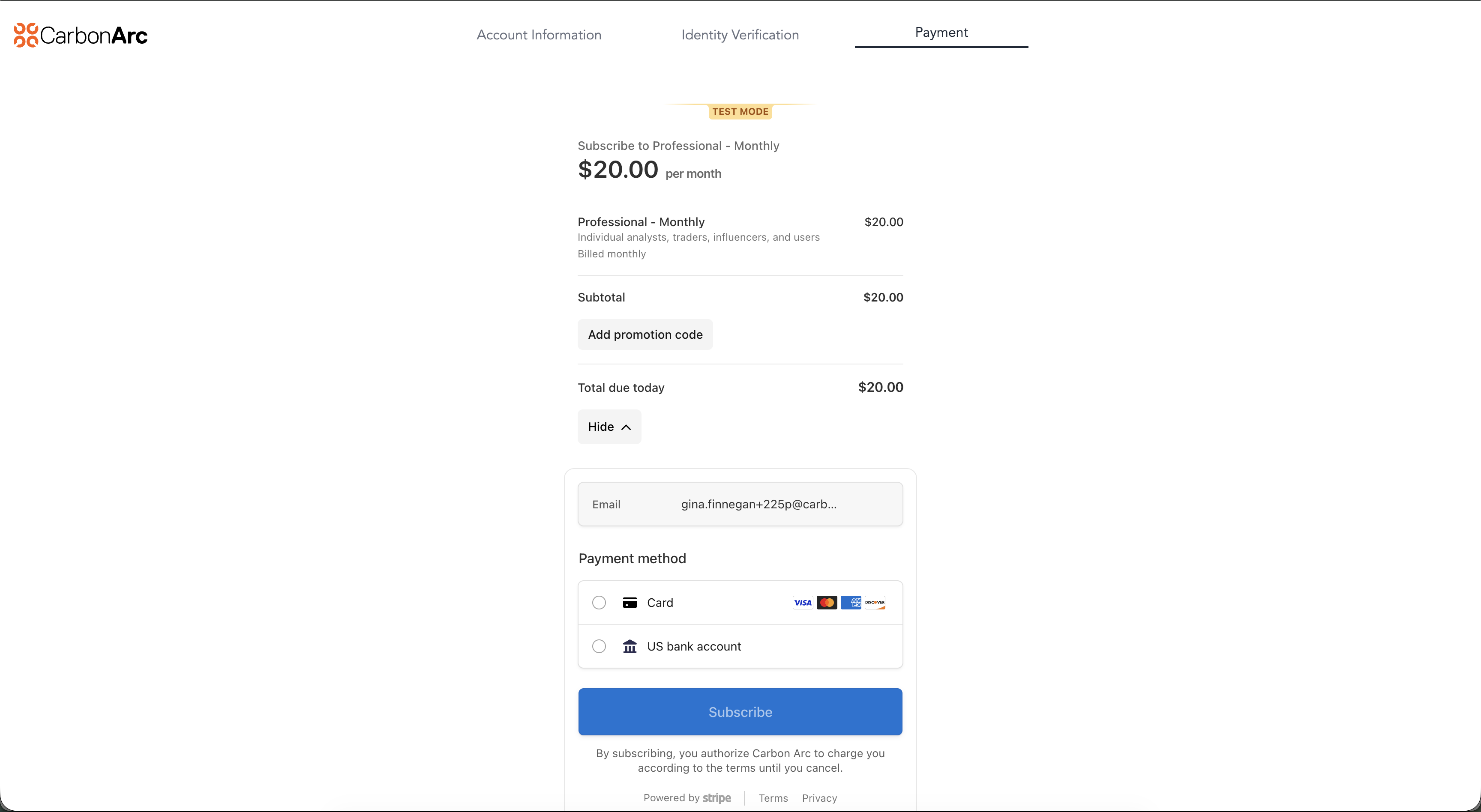The height and width of the screenshot is (812, 1481).
Task: Open the Identity Verification tab
Action: (740, 35)
